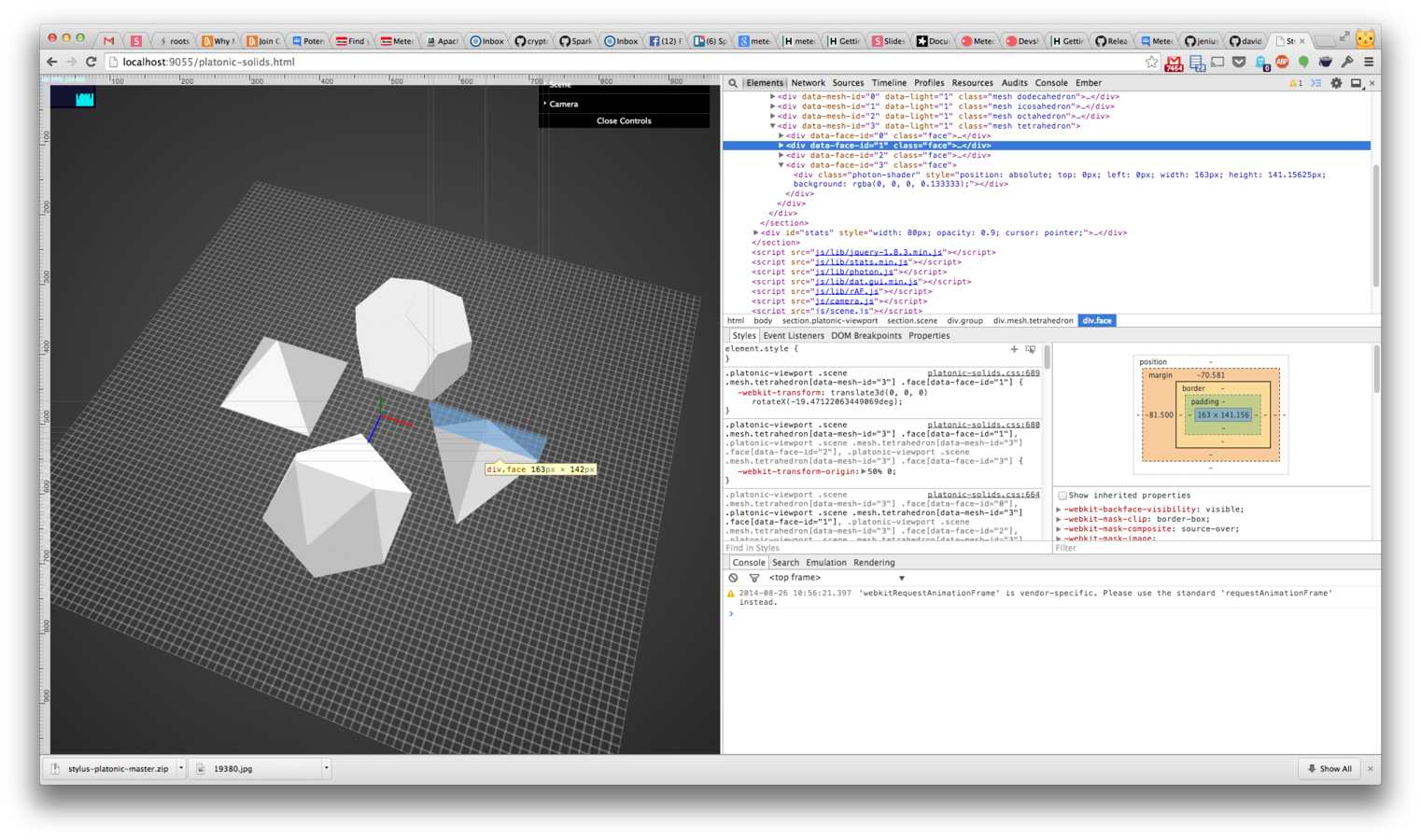Image resolution: width=1421 pixels, height=840 pixels.
Task: Open the stylus-platonic-master.zip download menu arrow
Action: coord(180,769)
